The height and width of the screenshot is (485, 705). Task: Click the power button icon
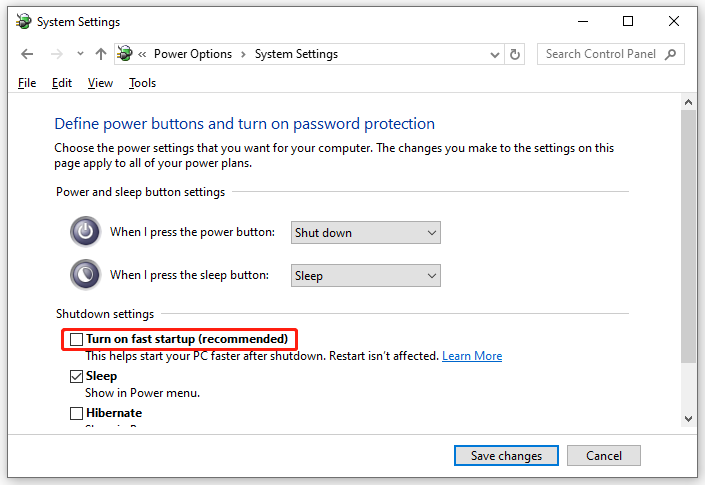(85, 232)
